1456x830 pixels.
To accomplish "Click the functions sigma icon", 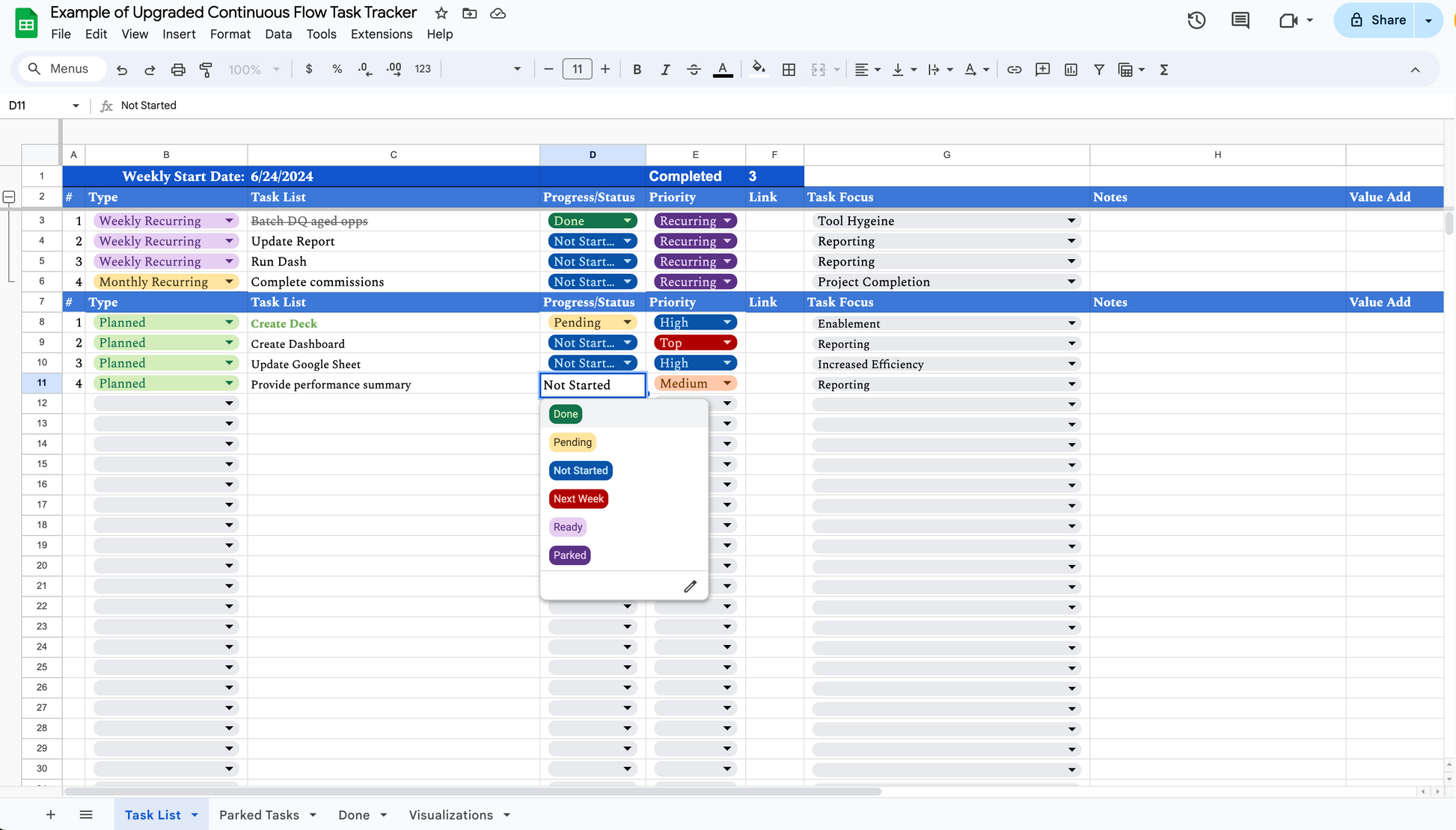I will coord(1163,70).
